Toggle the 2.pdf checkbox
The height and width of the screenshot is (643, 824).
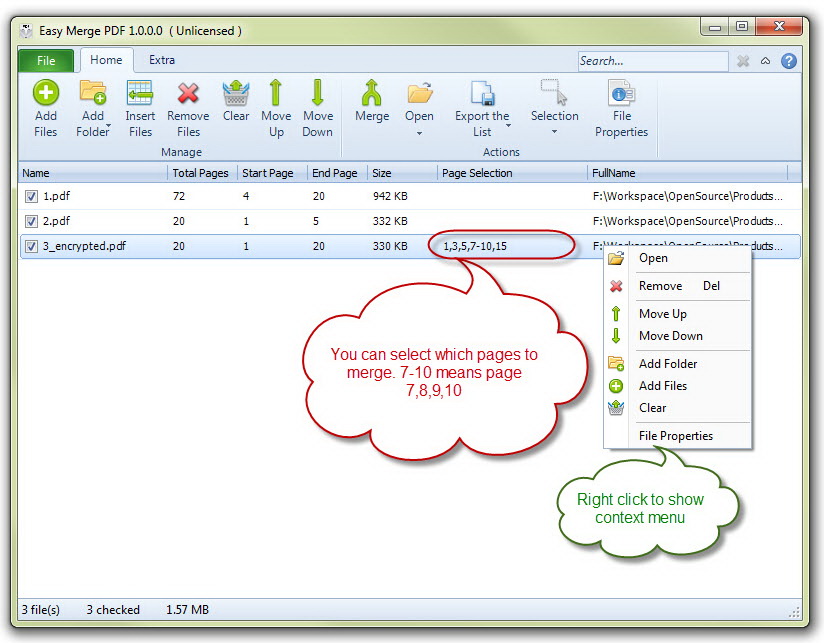pyautogui.click(x=31, y=221)
